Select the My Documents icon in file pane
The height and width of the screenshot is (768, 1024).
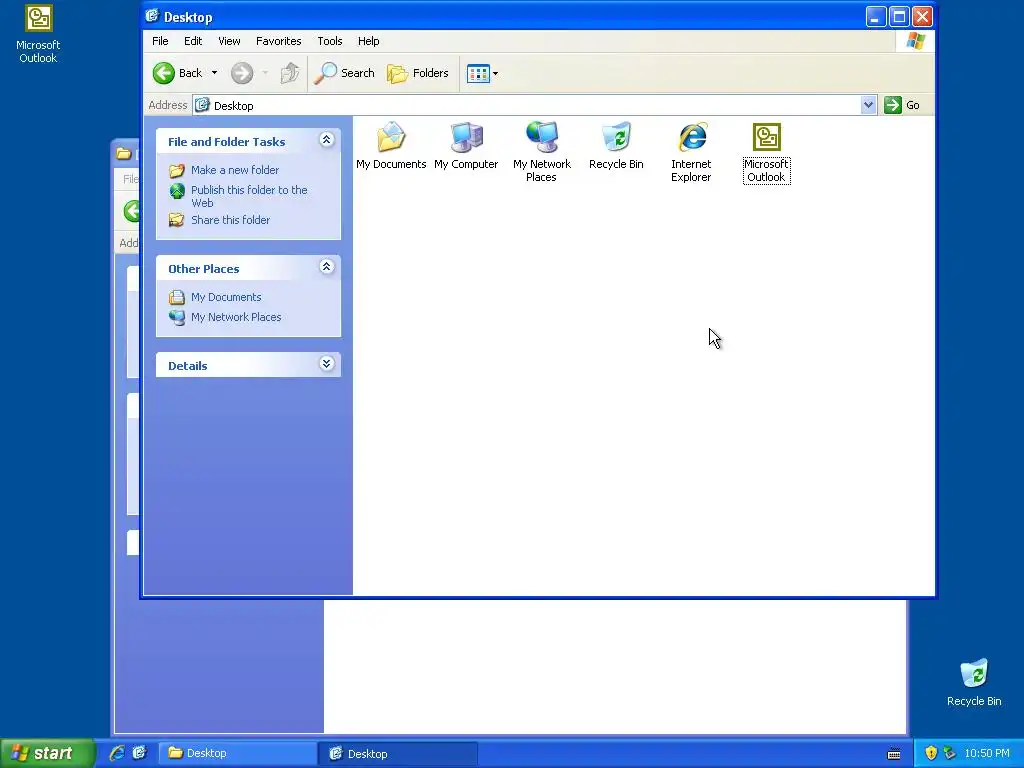pos(391,145)
